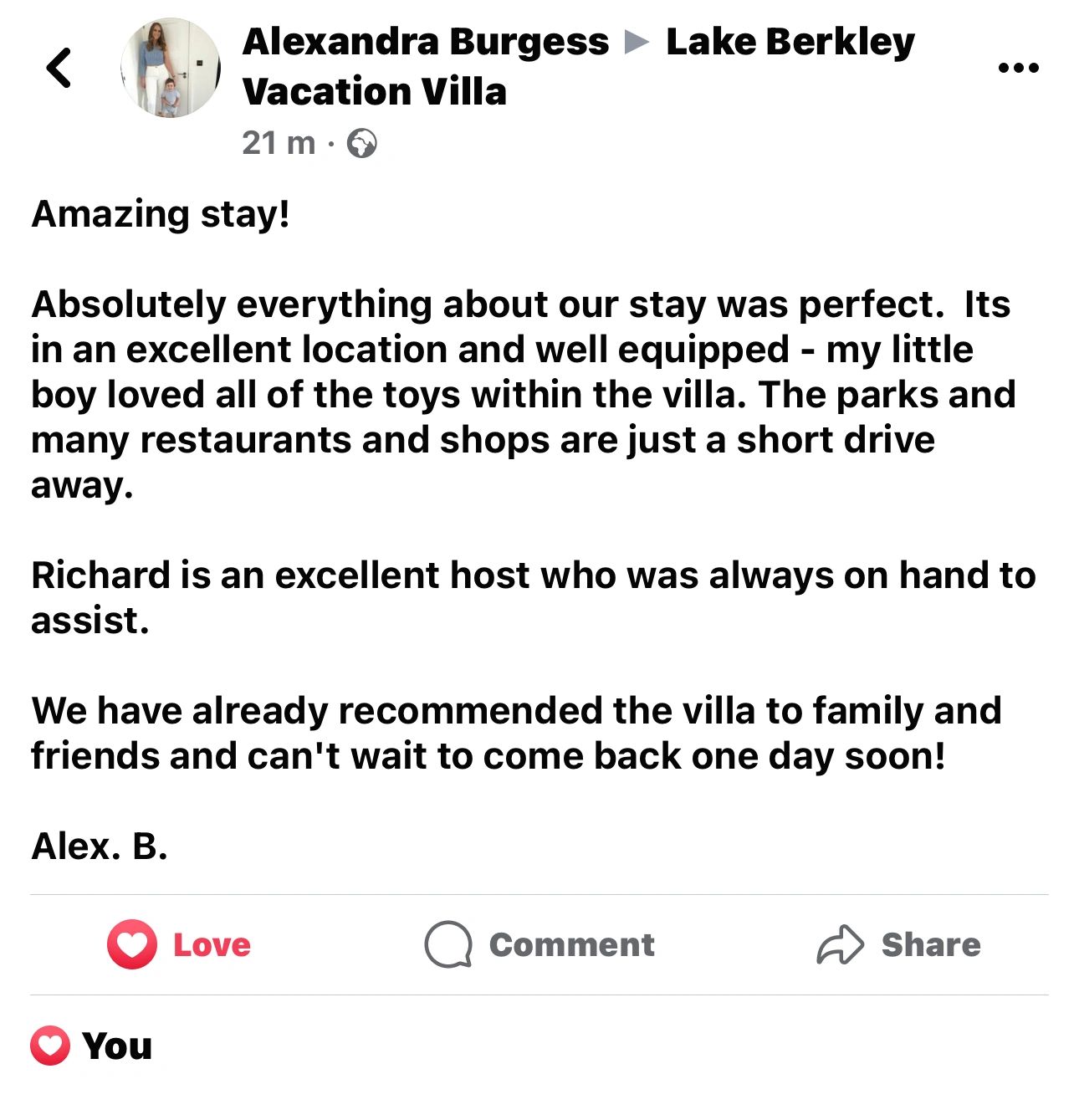The image size is (1079, 1120).
Task: Tap the Comment label
Action: 571,944
